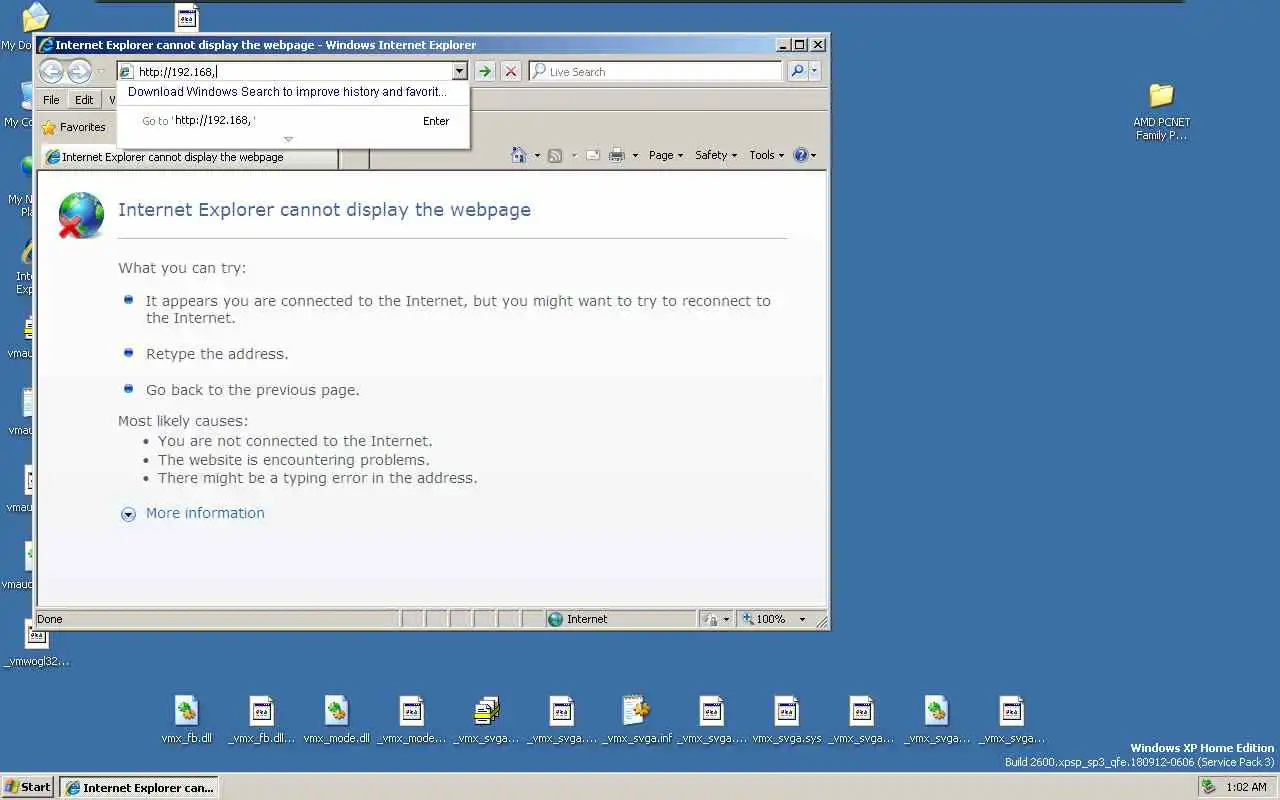Click the 'More information' link
Viewport: 1280px width, 800px height.
click(205, 513)
